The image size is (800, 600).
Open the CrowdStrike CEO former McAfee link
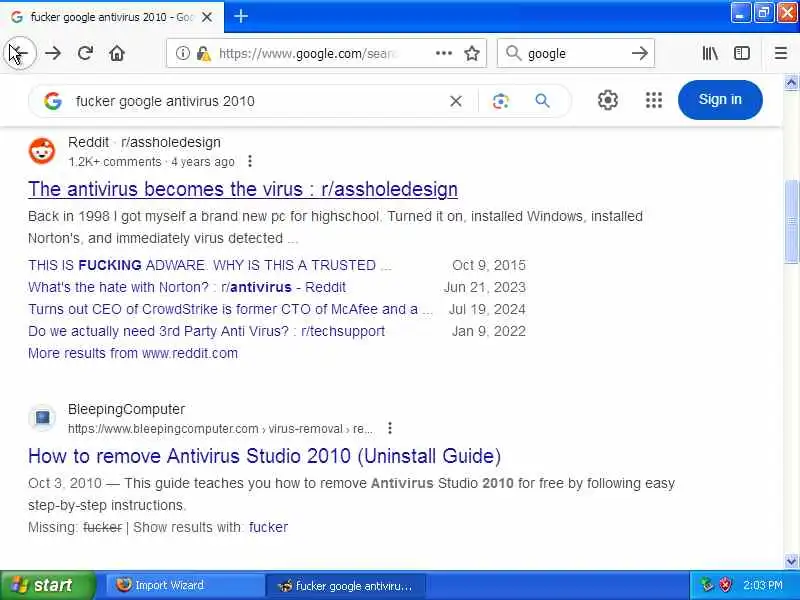(x=230, y=309)
